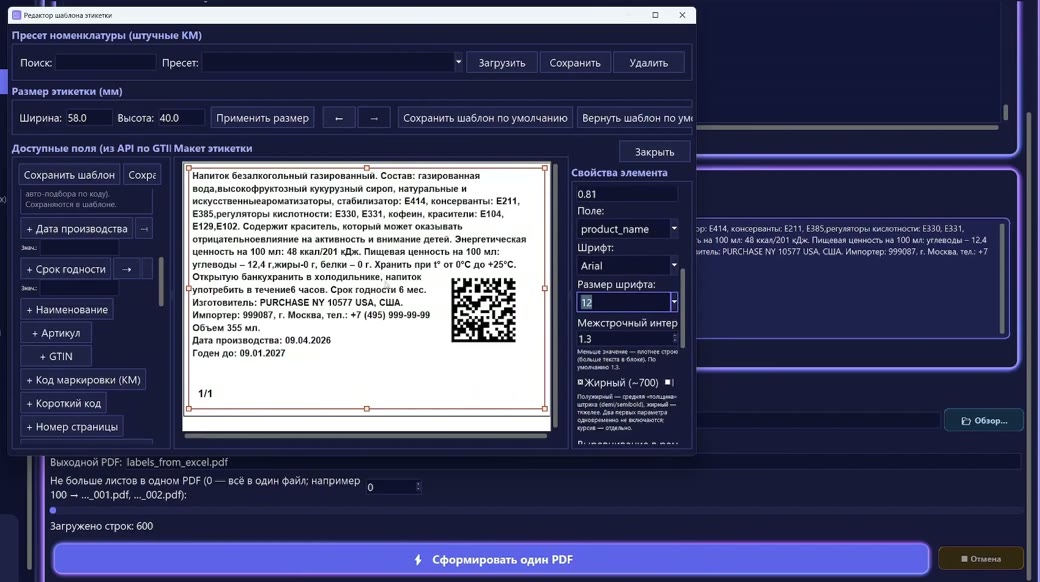Add the Короткий код field
Viewport: 1040px width, 582px height.
(63, 403)
